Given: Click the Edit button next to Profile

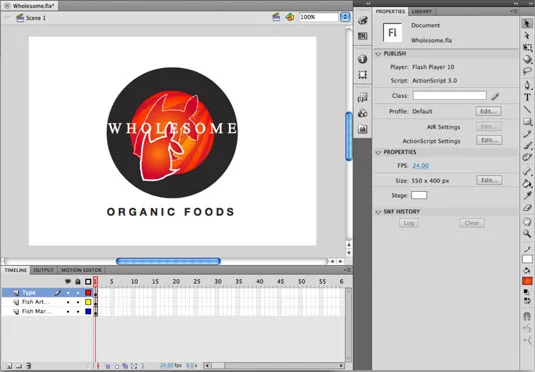Looking at the screenshot, I should (488, 111).
